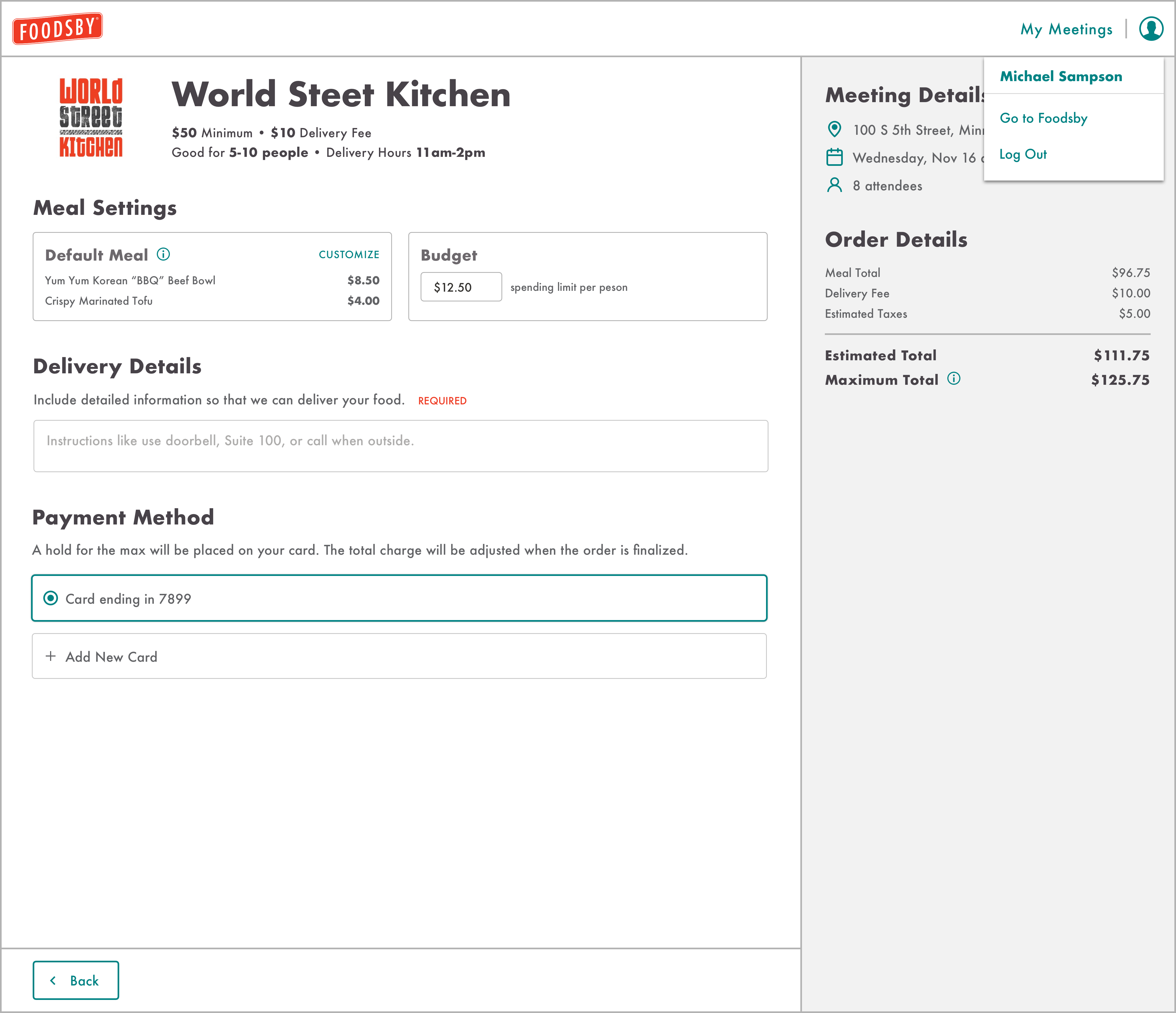Click the Foodsby logo
Image resolution: width=1176 pixels, height=1013 pixels.
click(x=57, y=28)
